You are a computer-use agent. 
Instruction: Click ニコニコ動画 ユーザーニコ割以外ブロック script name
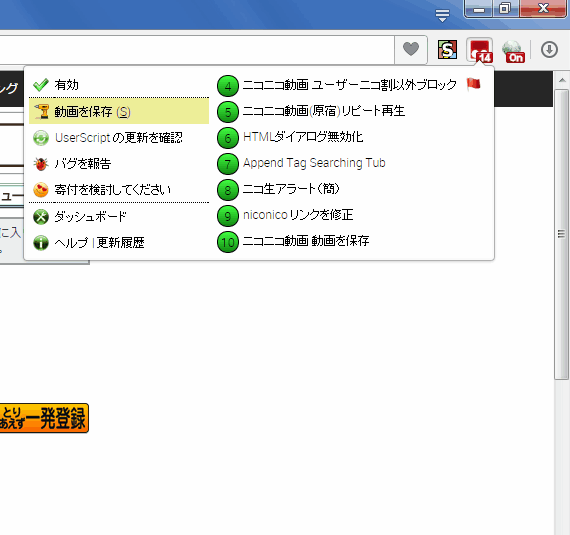point(349,85)
